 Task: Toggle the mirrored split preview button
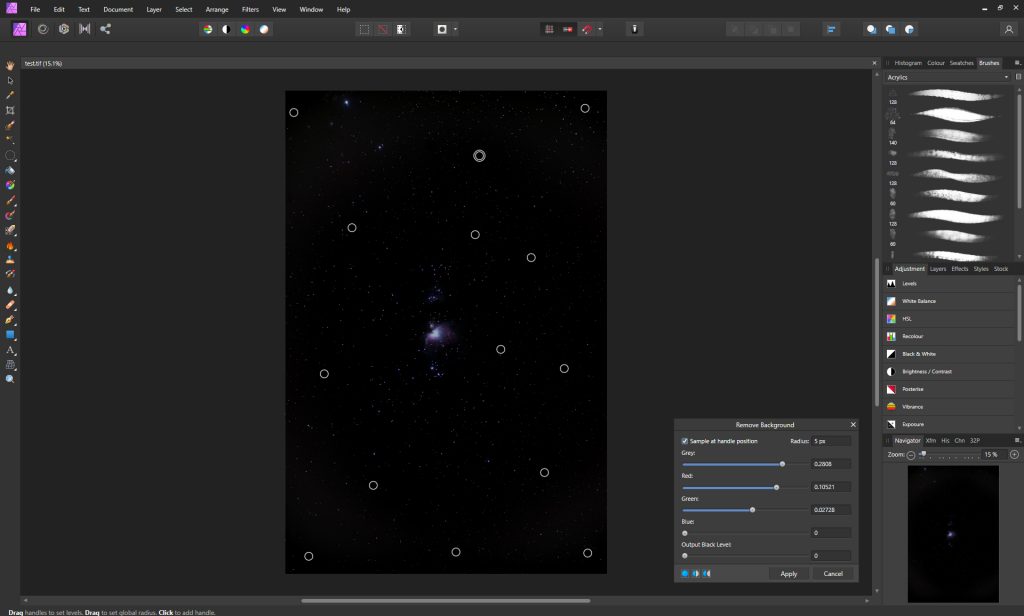(707, 573)
